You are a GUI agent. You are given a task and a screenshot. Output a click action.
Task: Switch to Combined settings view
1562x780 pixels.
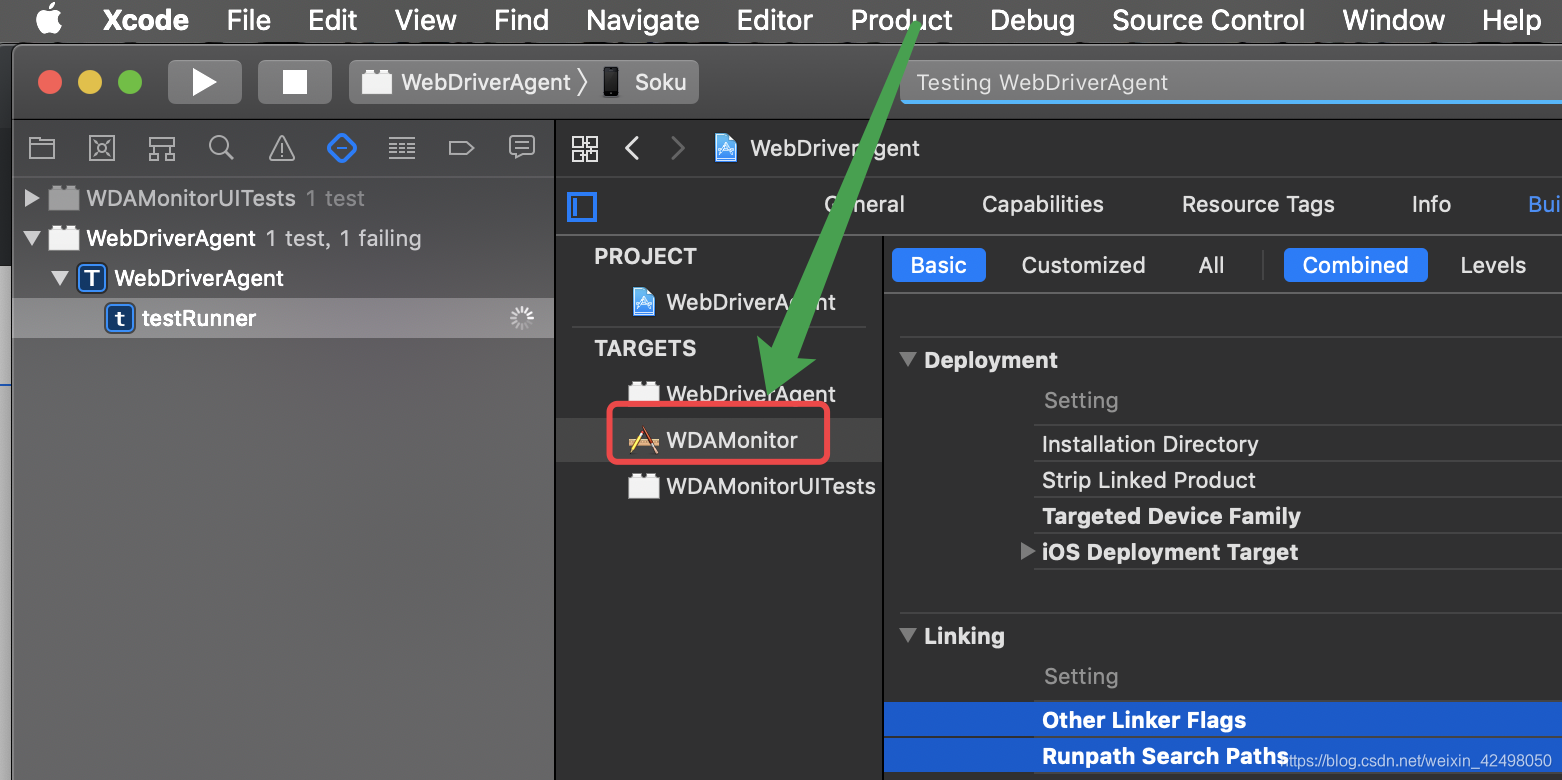(x=1356, y=265)
